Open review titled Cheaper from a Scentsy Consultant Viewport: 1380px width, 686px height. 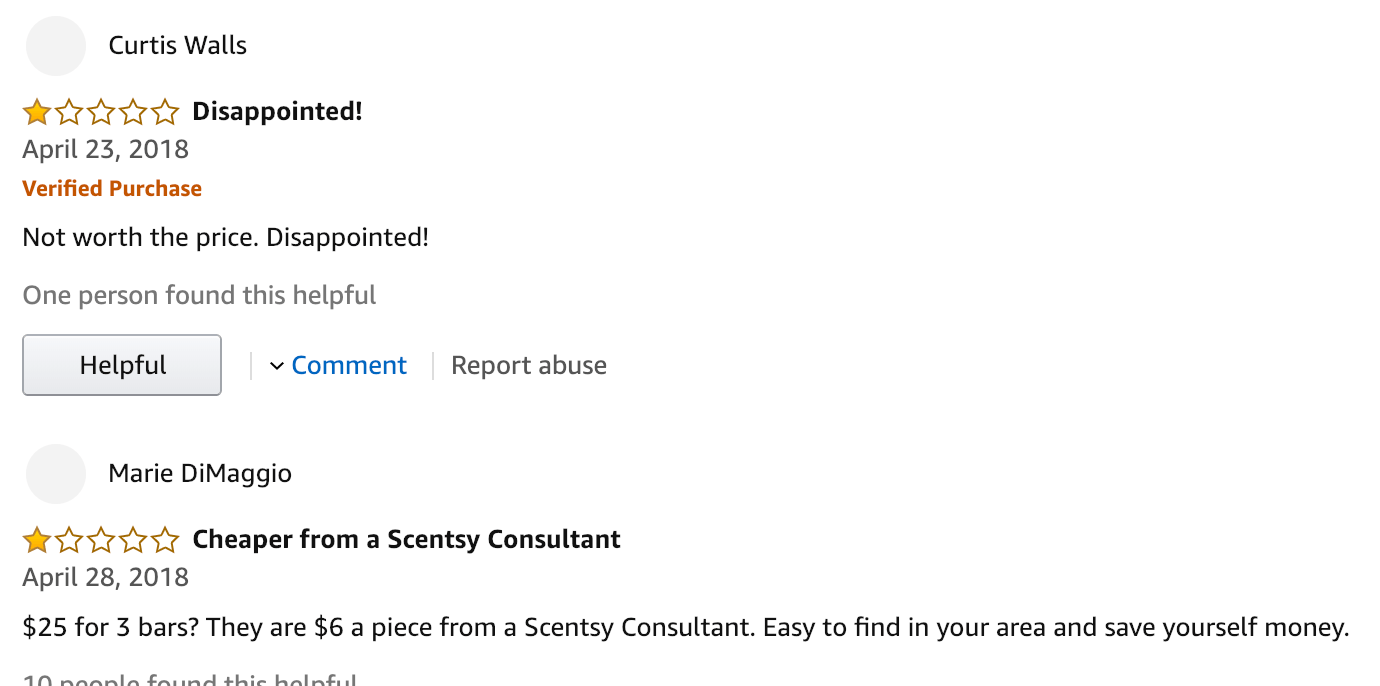406,539
